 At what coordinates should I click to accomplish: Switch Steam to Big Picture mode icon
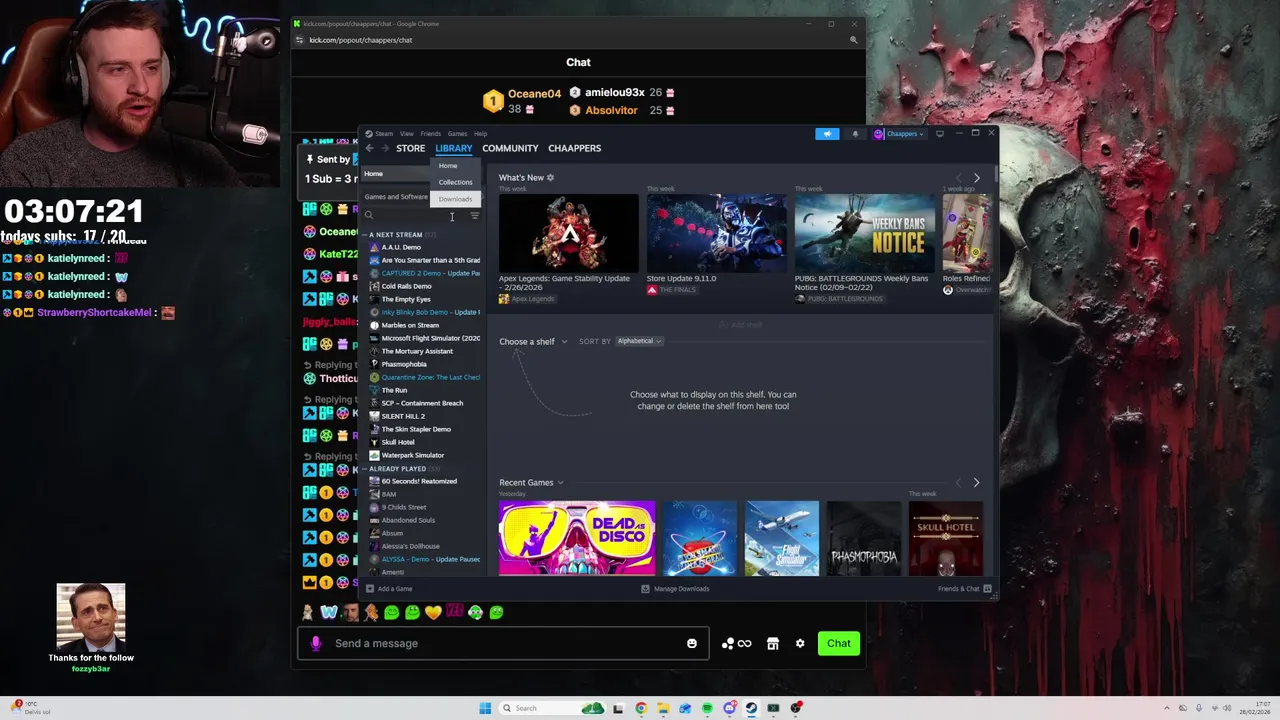pos(939,133)
